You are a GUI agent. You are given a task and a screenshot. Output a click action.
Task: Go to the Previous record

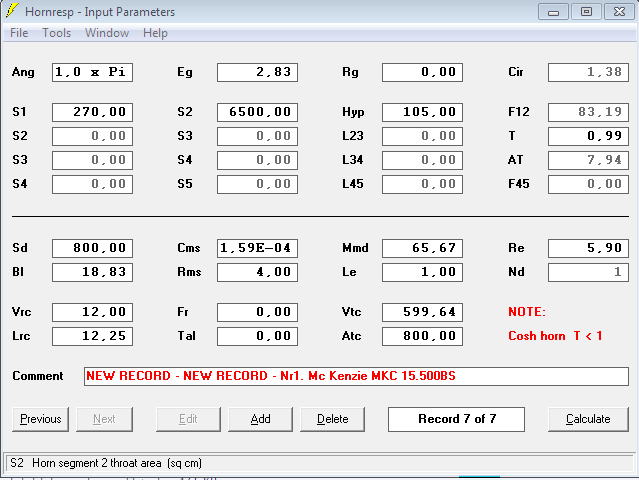coord(40,419)
